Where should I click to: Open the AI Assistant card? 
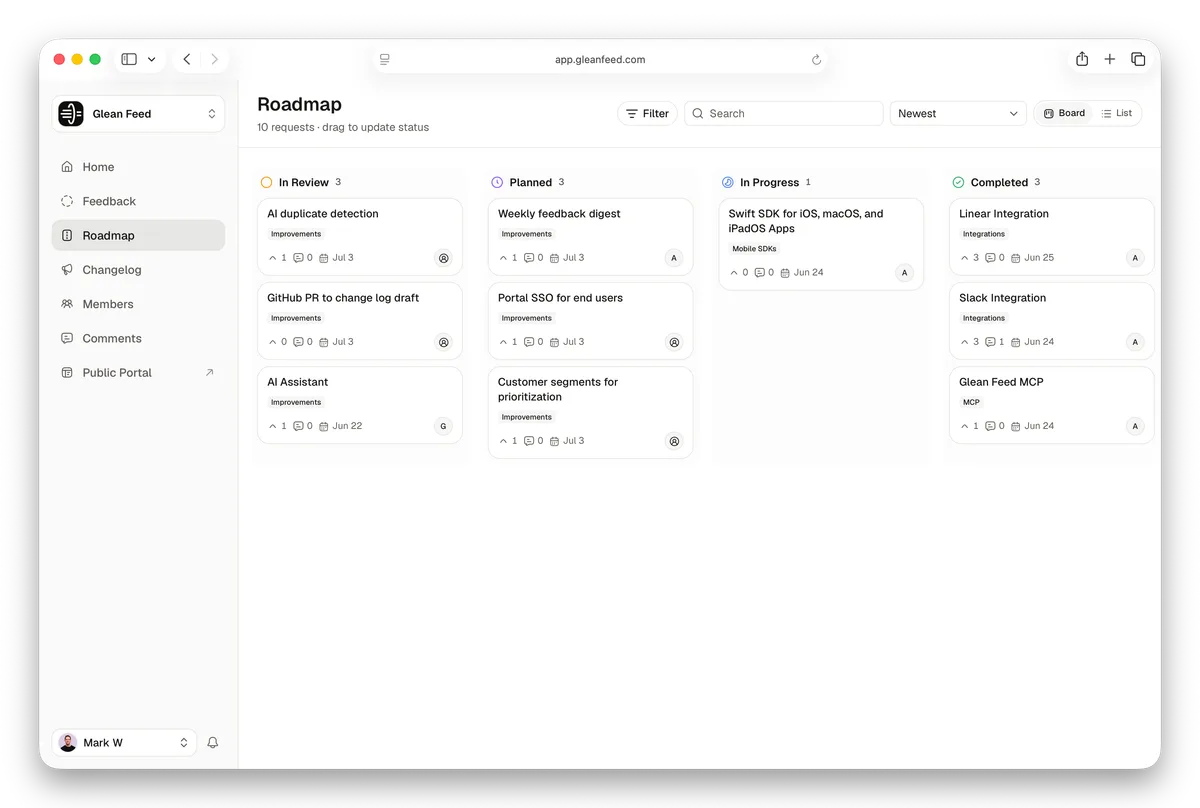pyautogui.click(x=360, y=404)
